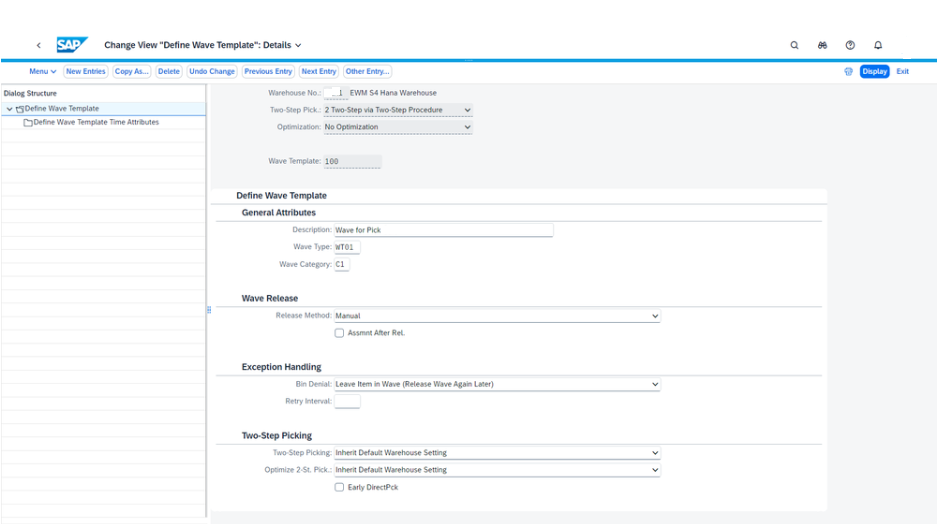Viewport: 937px width, 524px height.
Task: Expand the Bin Denial dropdown
Action: [x=655, y=384]
